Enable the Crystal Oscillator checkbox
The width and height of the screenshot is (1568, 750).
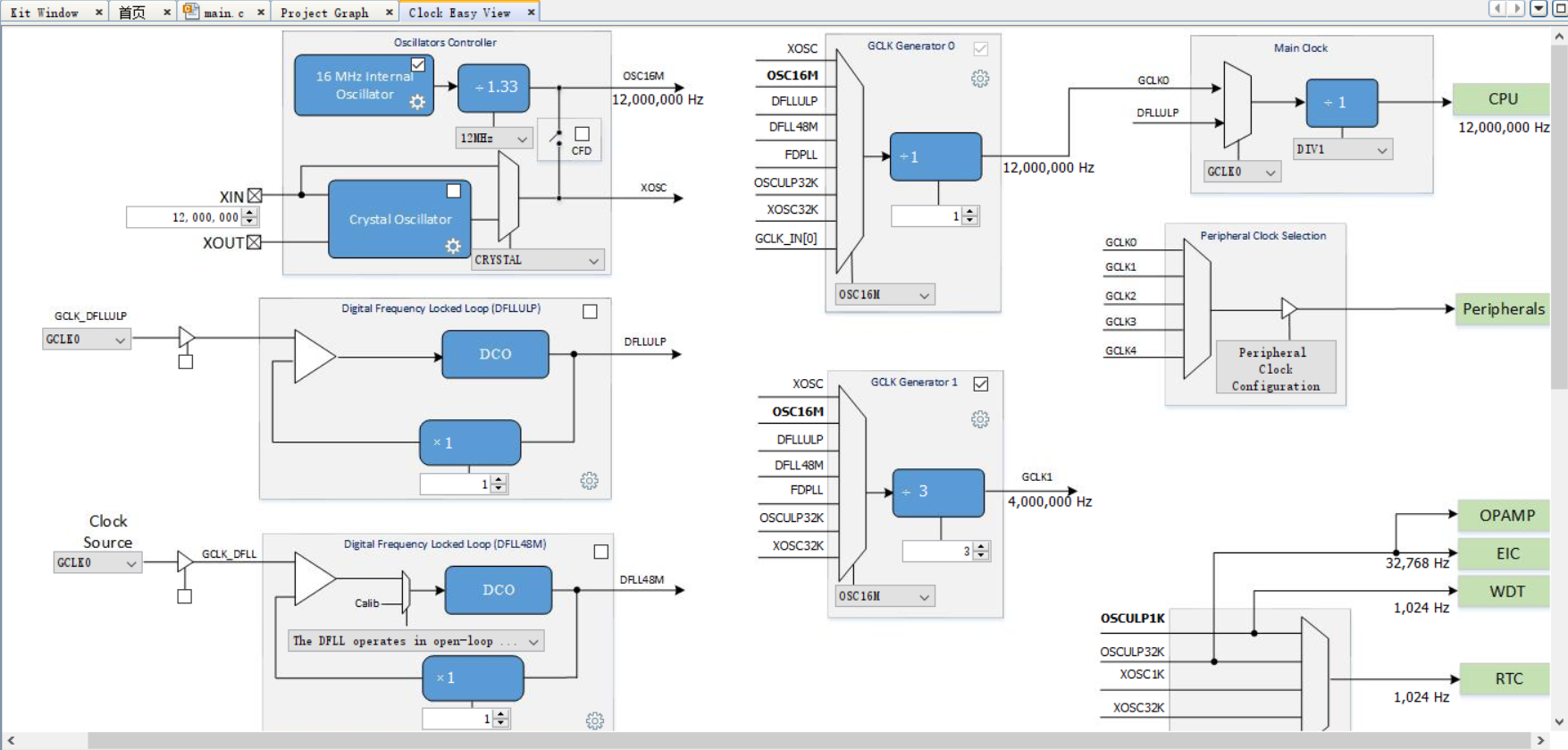pos(454,191)
